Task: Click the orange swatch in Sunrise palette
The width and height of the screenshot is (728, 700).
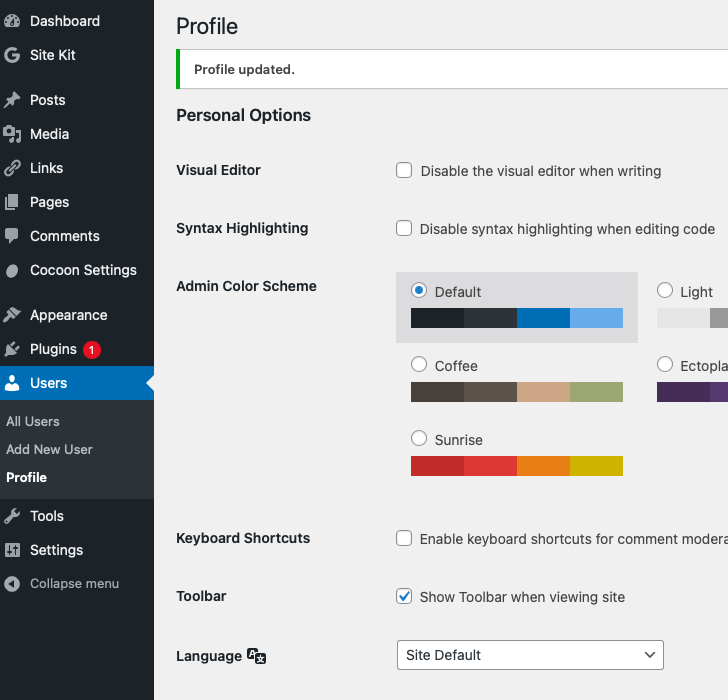Action: pos(543,466)
